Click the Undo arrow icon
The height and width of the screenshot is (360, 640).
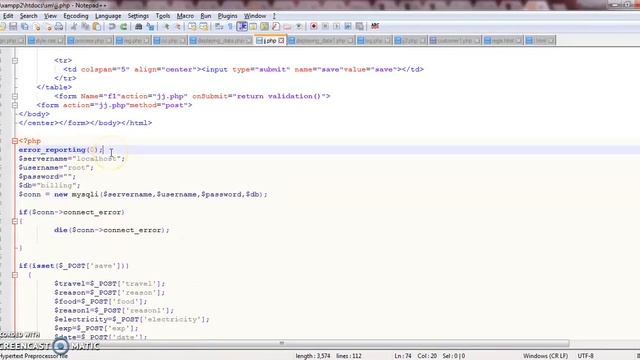click(x=112, y=27)
